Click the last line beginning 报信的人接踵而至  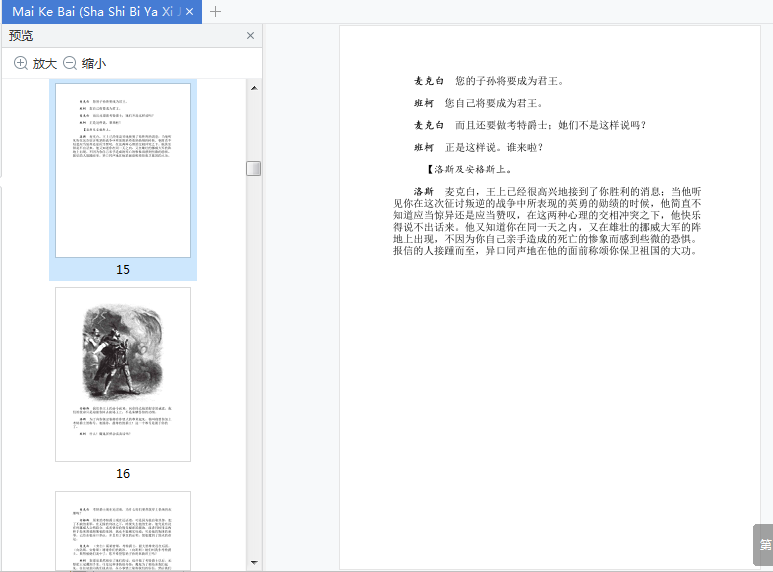(x=545, y=251)
